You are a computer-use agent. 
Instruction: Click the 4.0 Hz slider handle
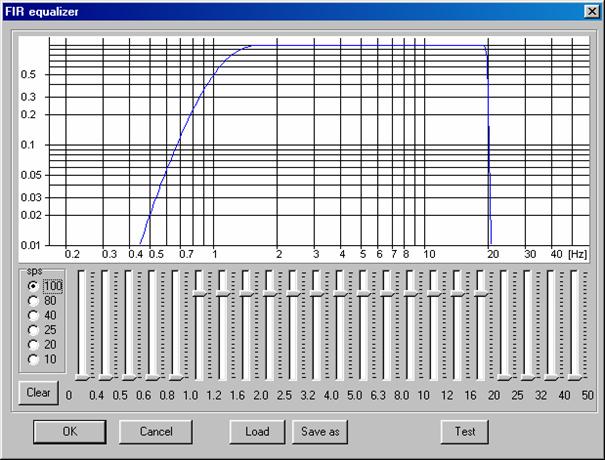(x=341, y=293)
